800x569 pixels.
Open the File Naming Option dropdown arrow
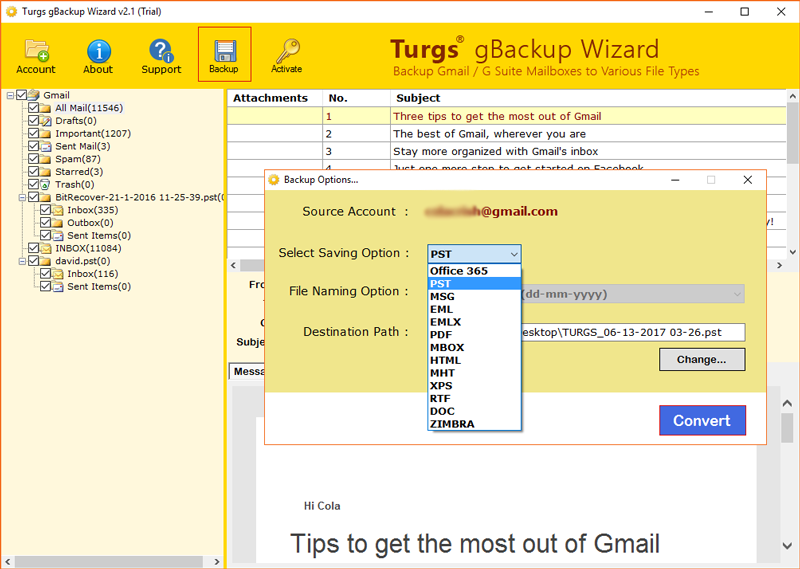tap(737, 294)
